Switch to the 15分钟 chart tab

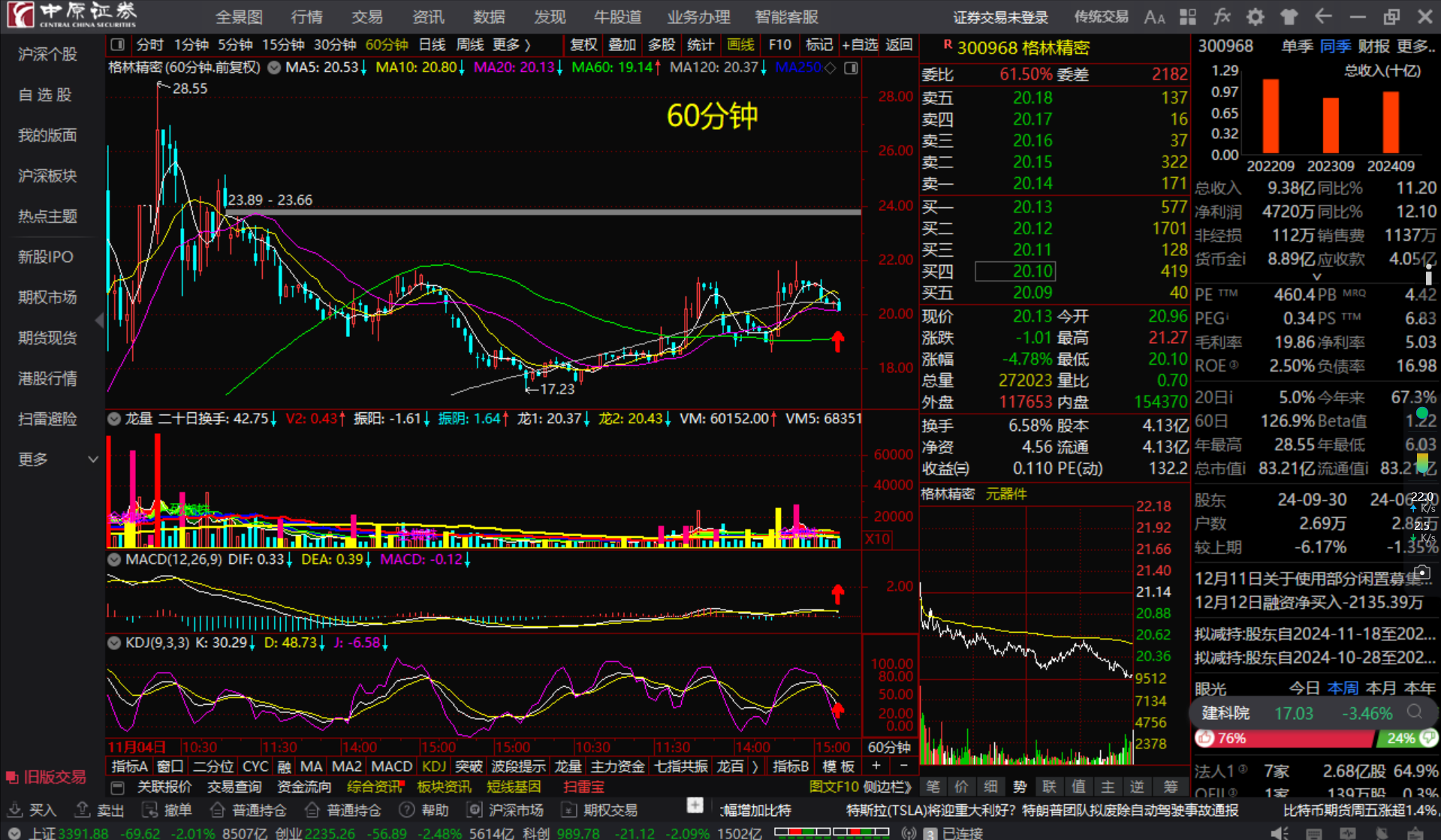pyautogui.click(x=283, y=45)
